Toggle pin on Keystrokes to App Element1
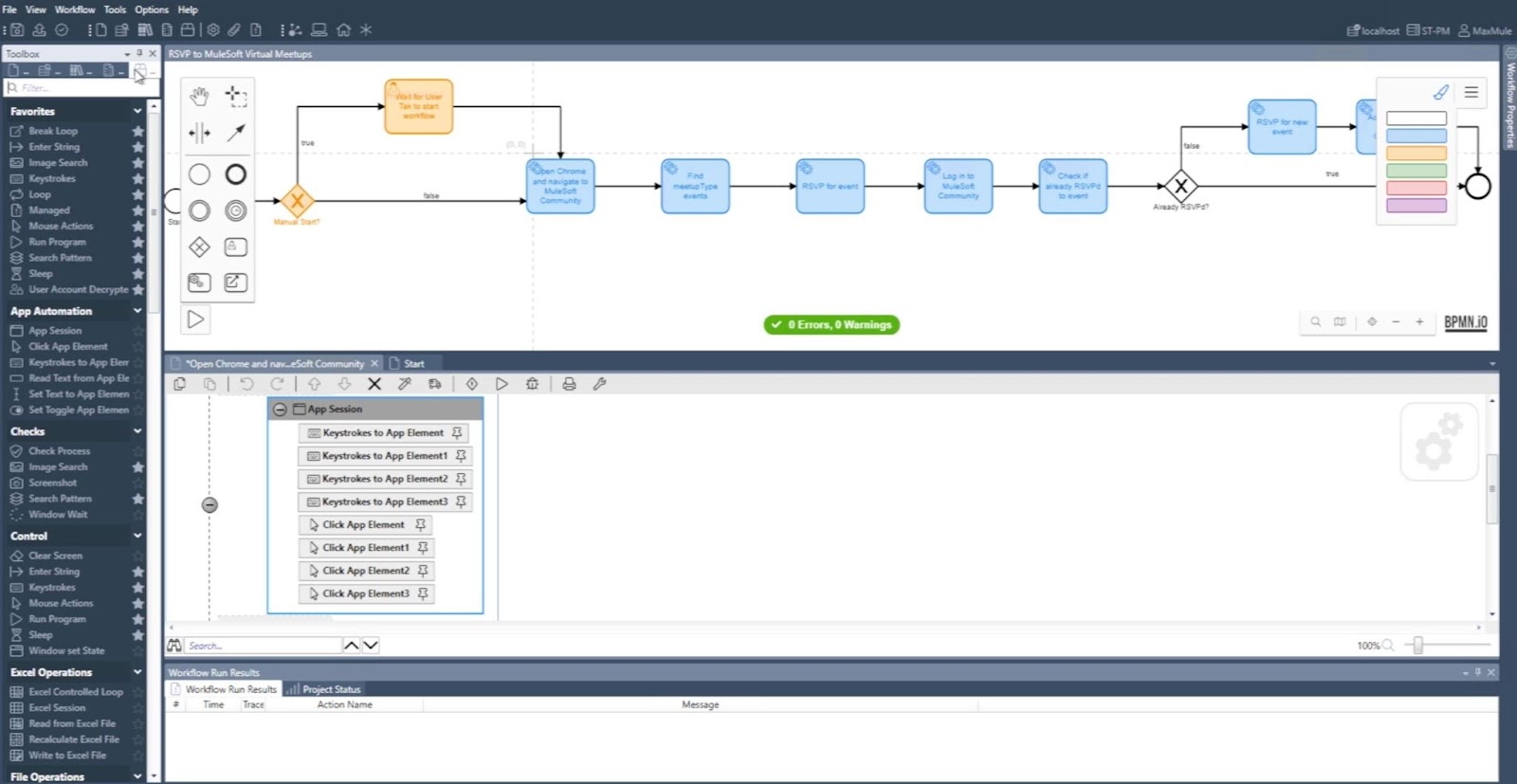Image resolution: width=1517 pixels, height=784 pixels. 461,456
